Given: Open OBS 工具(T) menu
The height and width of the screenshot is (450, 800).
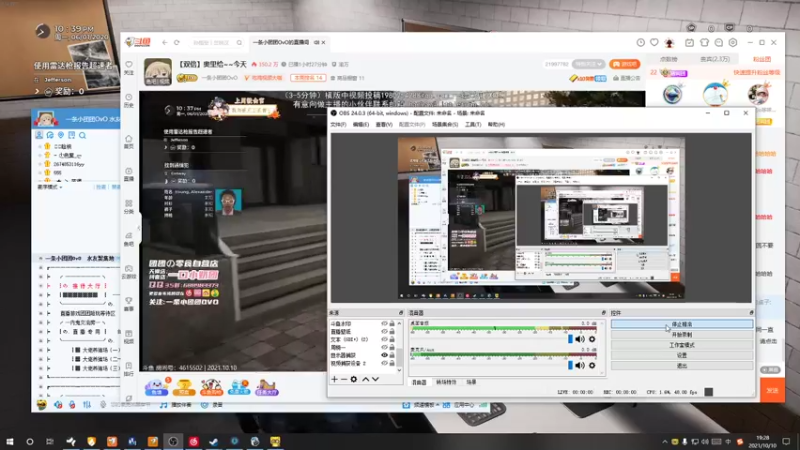Looking at the screenshot, I should 472,124.
